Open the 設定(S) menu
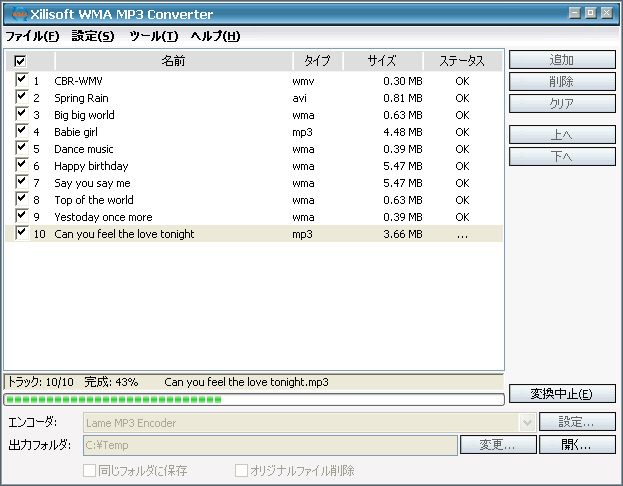Screen dimensions: 623x486 click(93, 36)
